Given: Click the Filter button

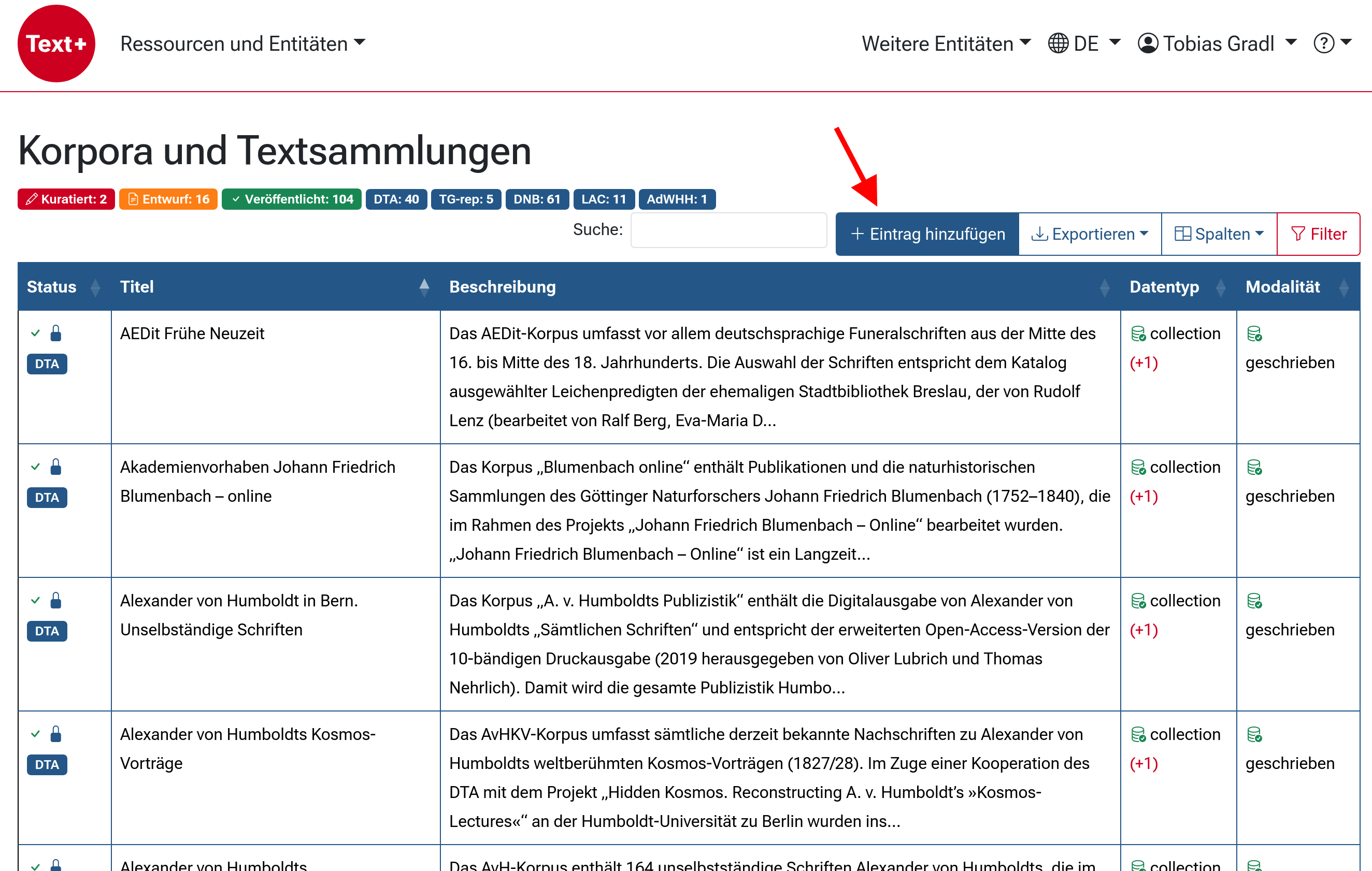Looking at the screenshot, I should 1319,234.
